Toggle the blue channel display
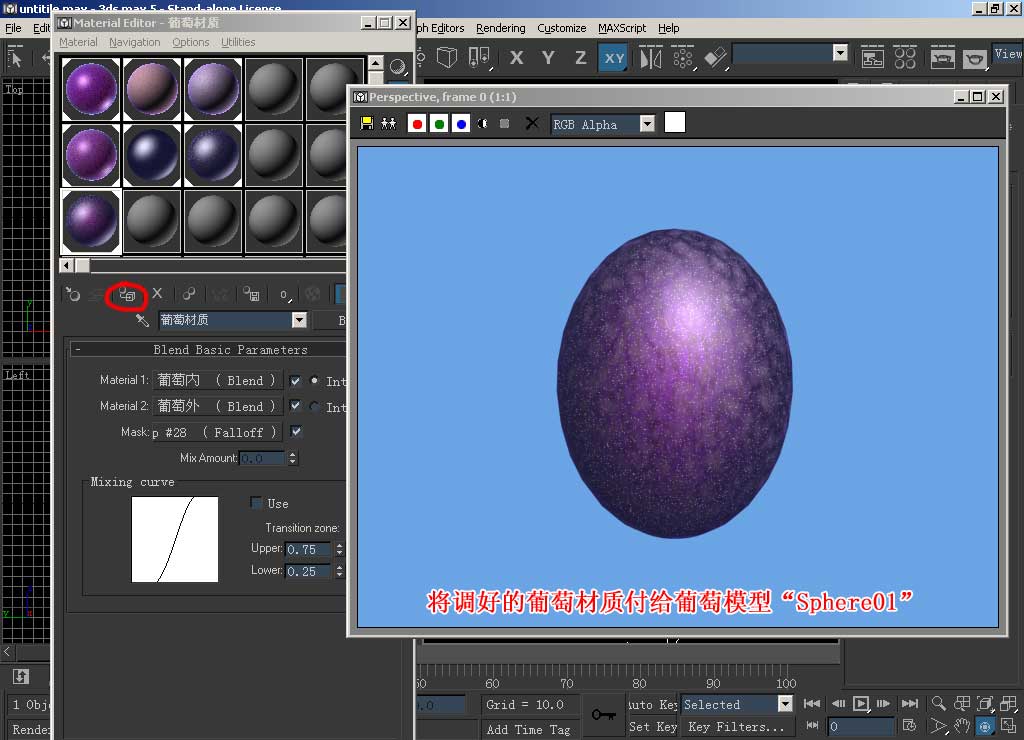This screenshot has height=740, width=1024. pyautogui.click(x=461, y=124)
